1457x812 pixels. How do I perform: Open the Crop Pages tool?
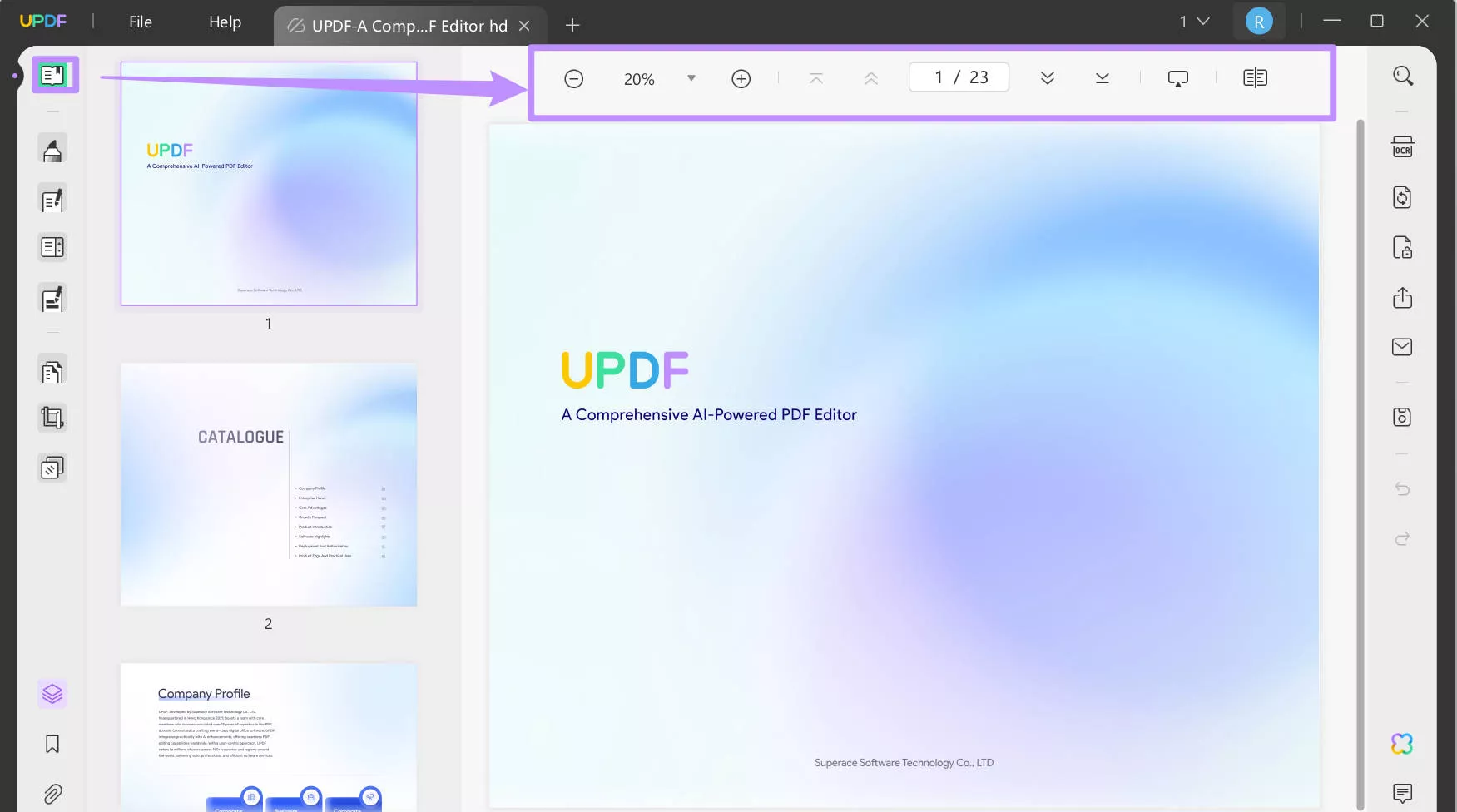(52, 418)
